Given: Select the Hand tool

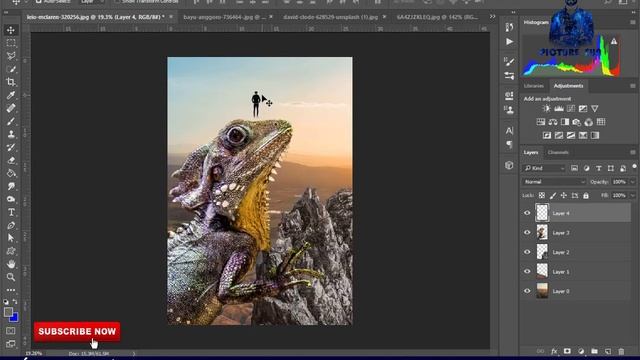Looking at the screenshot, I should [11, 264].
